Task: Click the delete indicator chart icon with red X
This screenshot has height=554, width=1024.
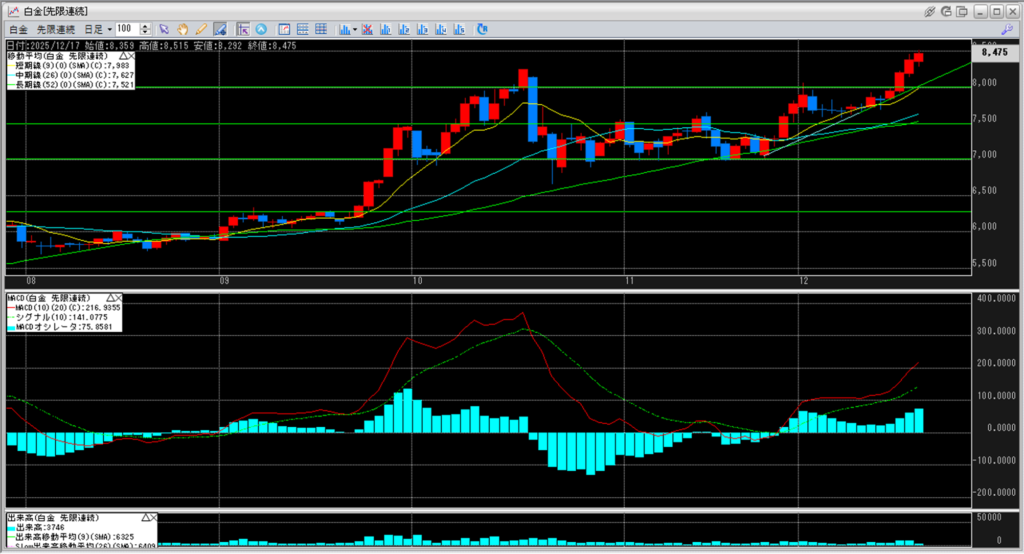Action: (x=368, y=30)
